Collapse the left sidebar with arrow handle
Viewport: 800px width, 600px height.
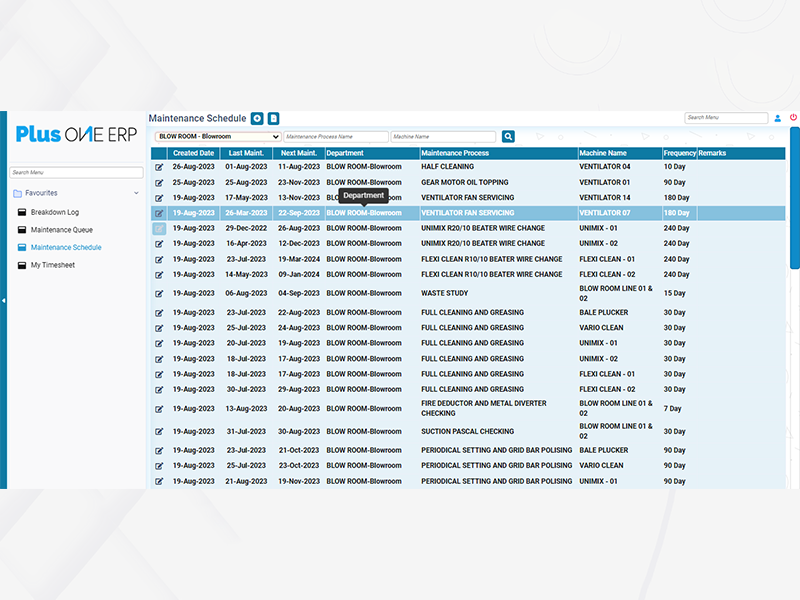[3, 300]
